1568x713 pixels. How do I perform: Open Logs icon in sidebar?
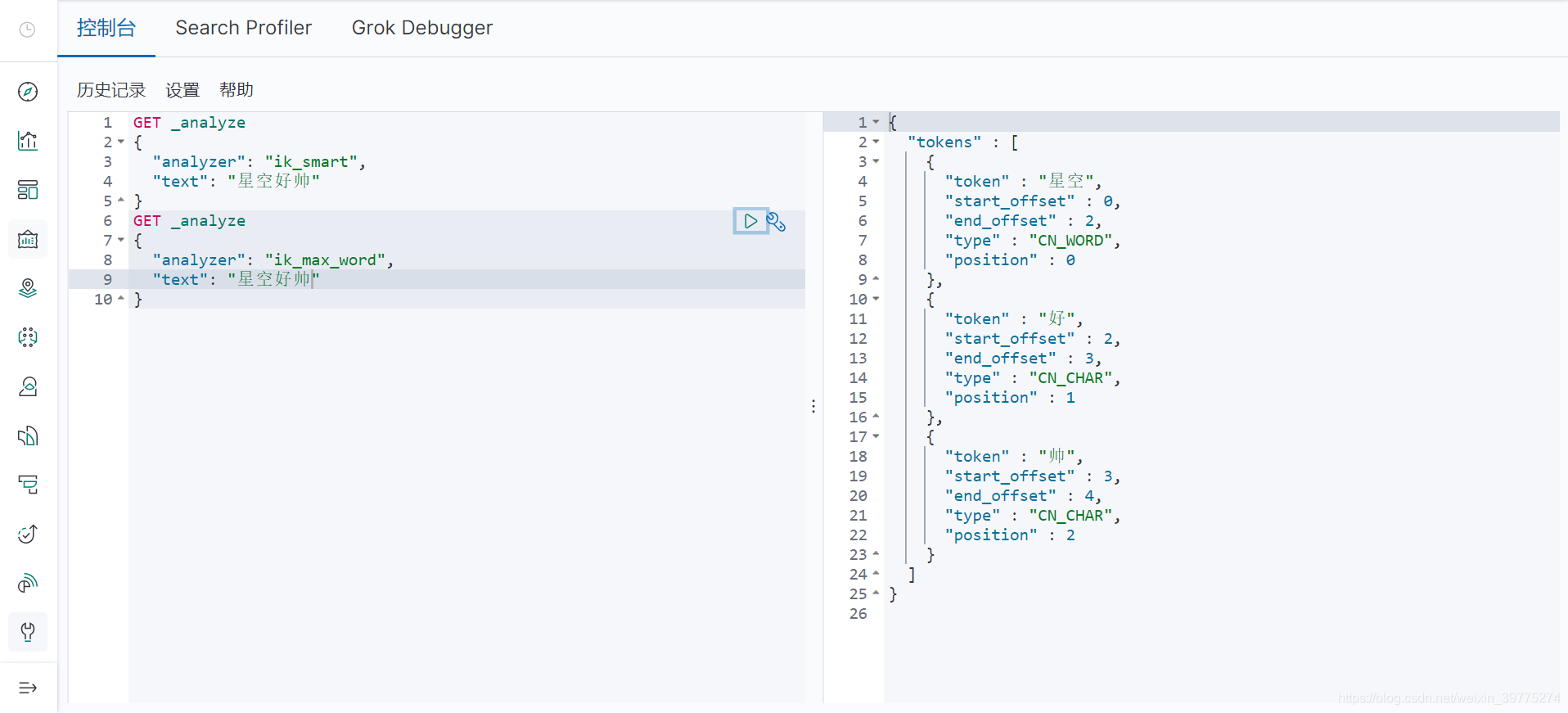pos(28,435)
